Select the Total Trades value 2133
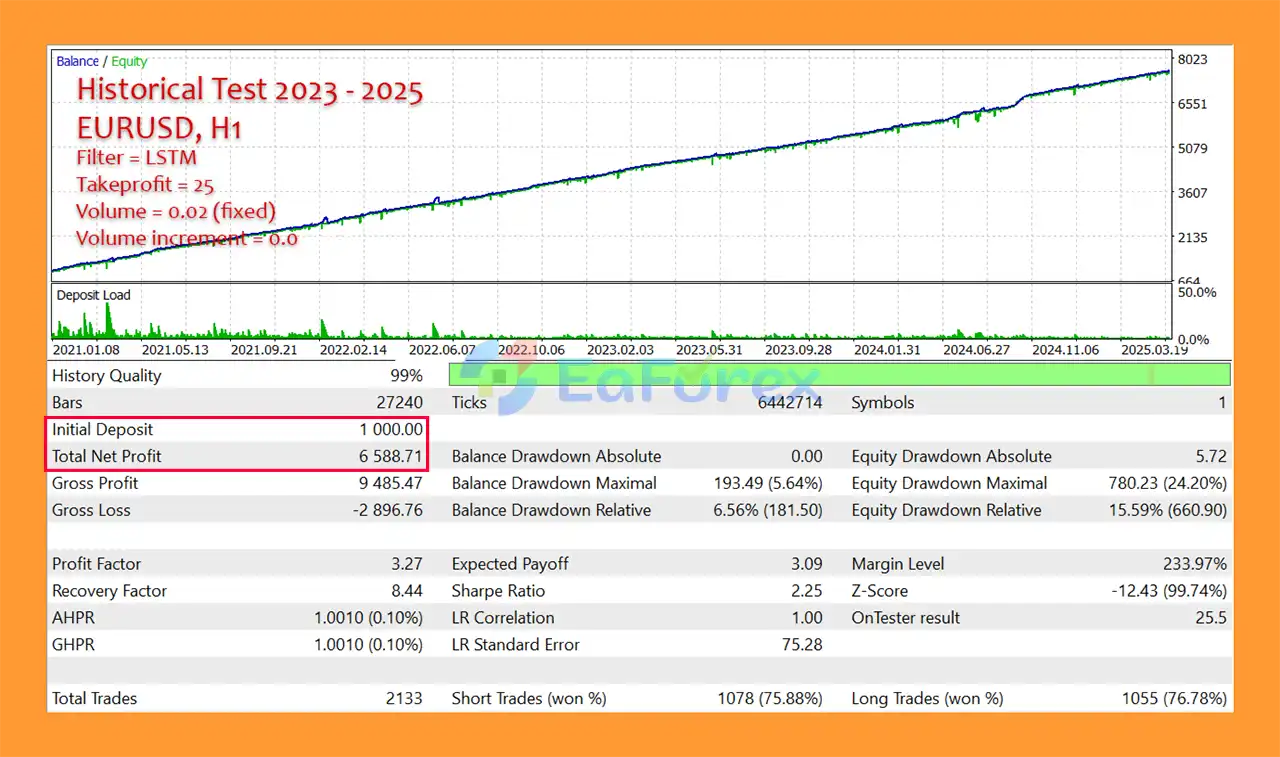Image resolution: width=1280 pixels, height=757 pixels. (404, 699)
